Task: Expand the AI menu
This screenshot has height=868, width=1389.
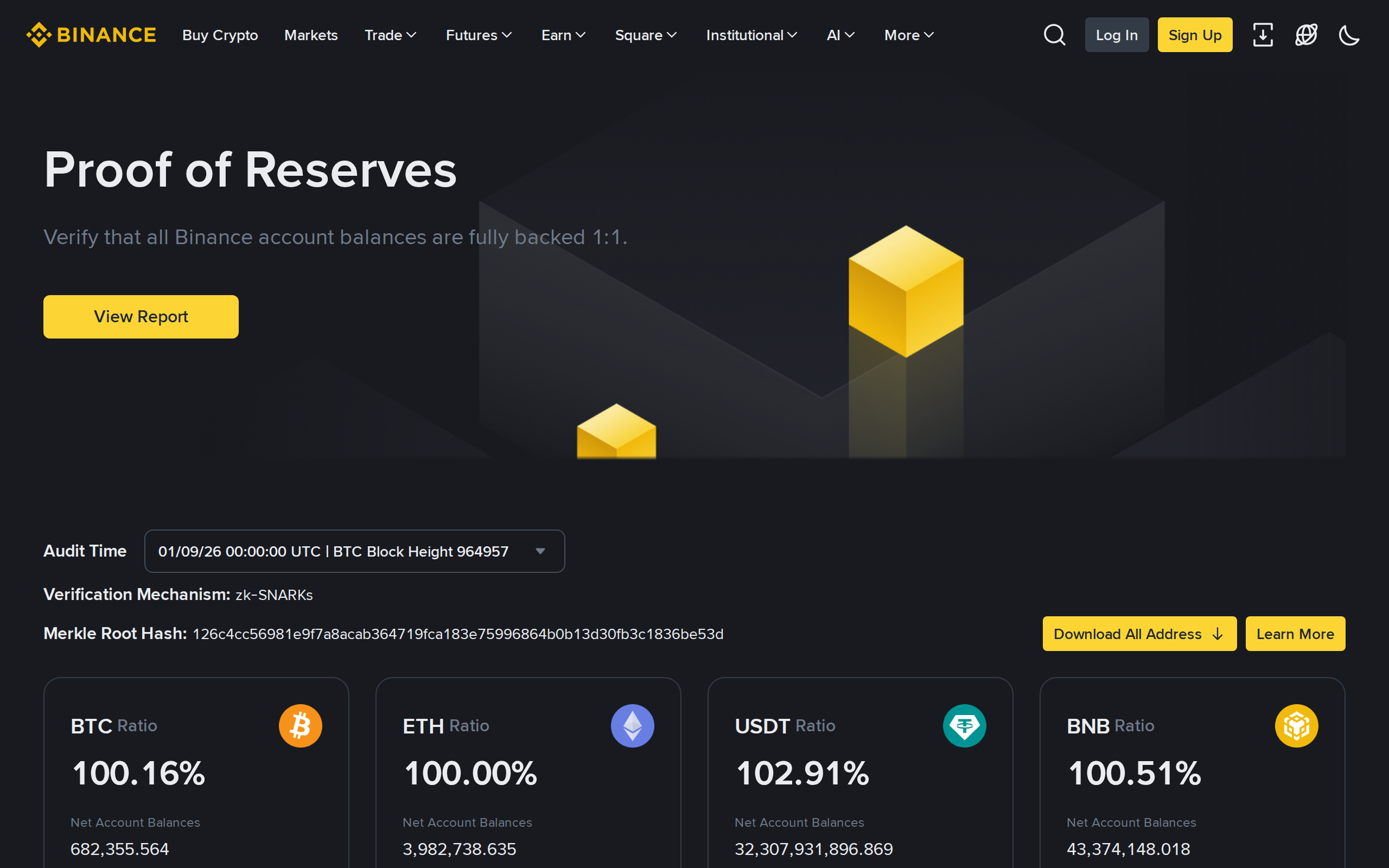Action: 841,35
